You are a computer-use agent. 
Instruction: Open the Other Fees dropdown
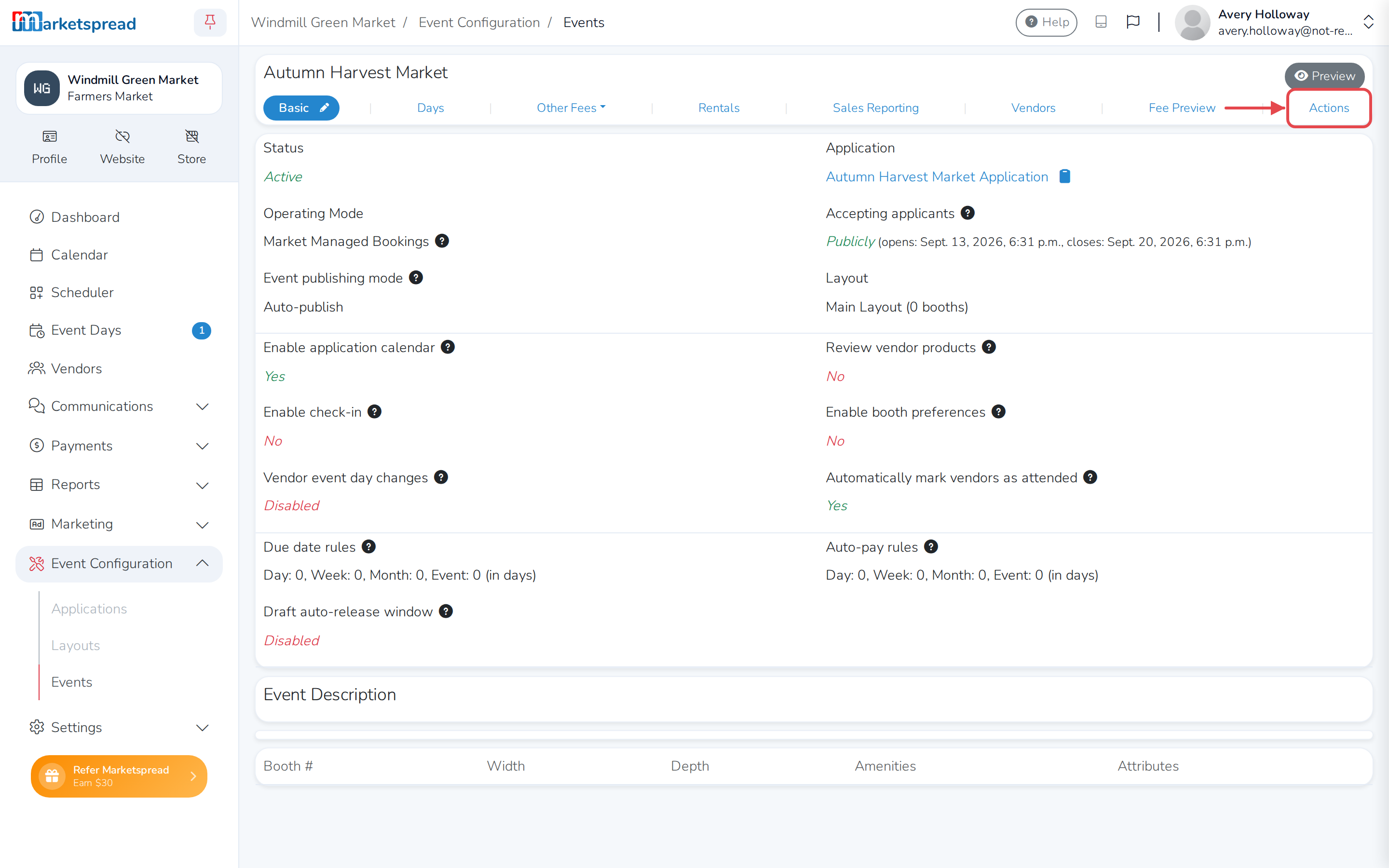click(x=571, y=108)
